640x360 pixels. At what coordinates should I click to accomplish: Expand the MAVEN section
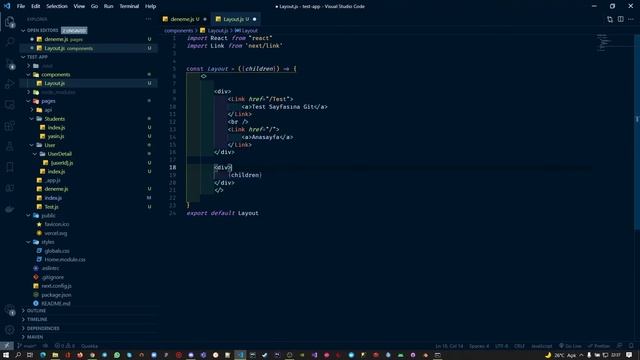pos(88,337)
